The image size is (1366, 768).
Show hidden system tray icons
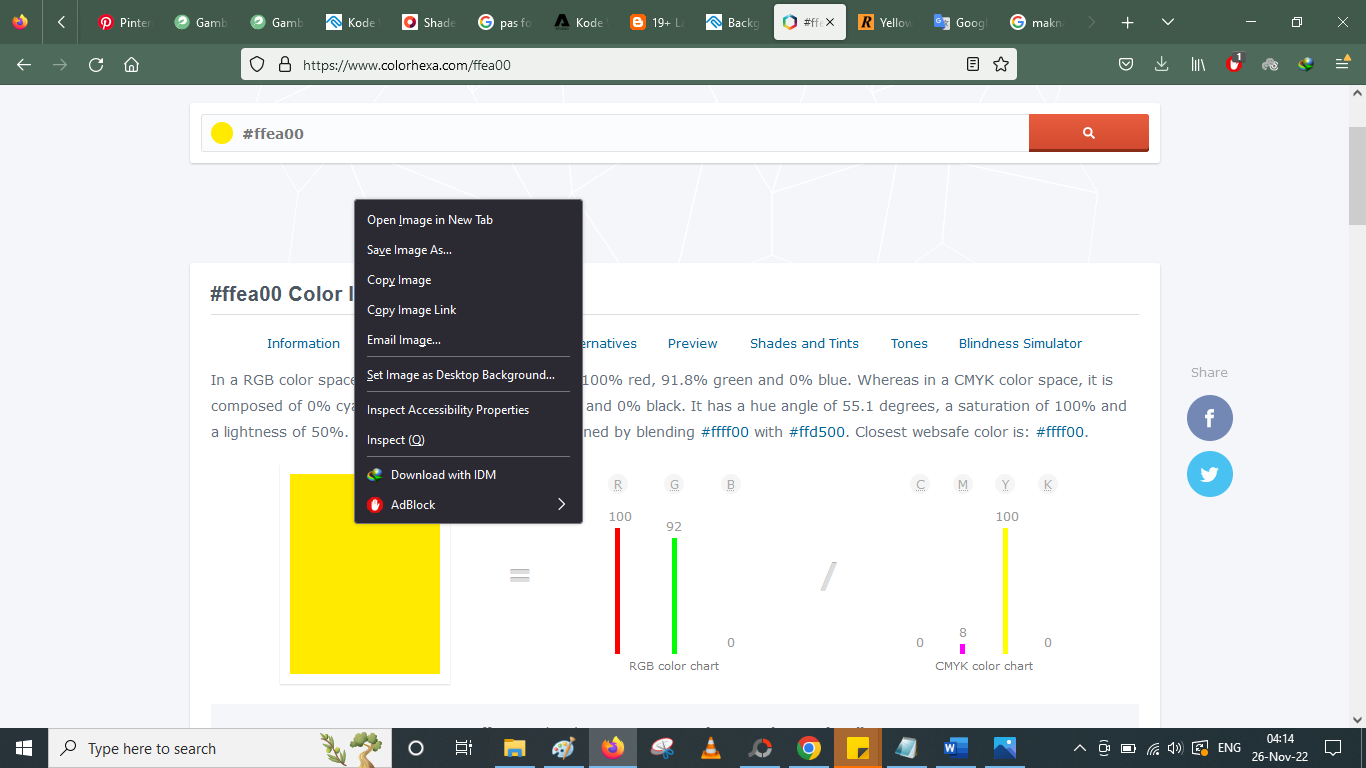1079,748
